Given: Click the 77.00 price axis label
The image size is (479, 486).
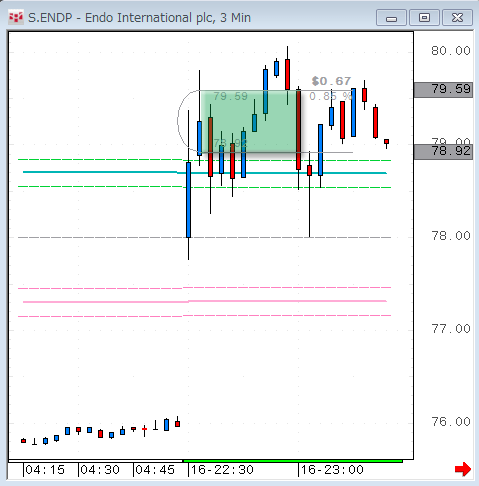Looking at the screenshot, I should (451, 329).
